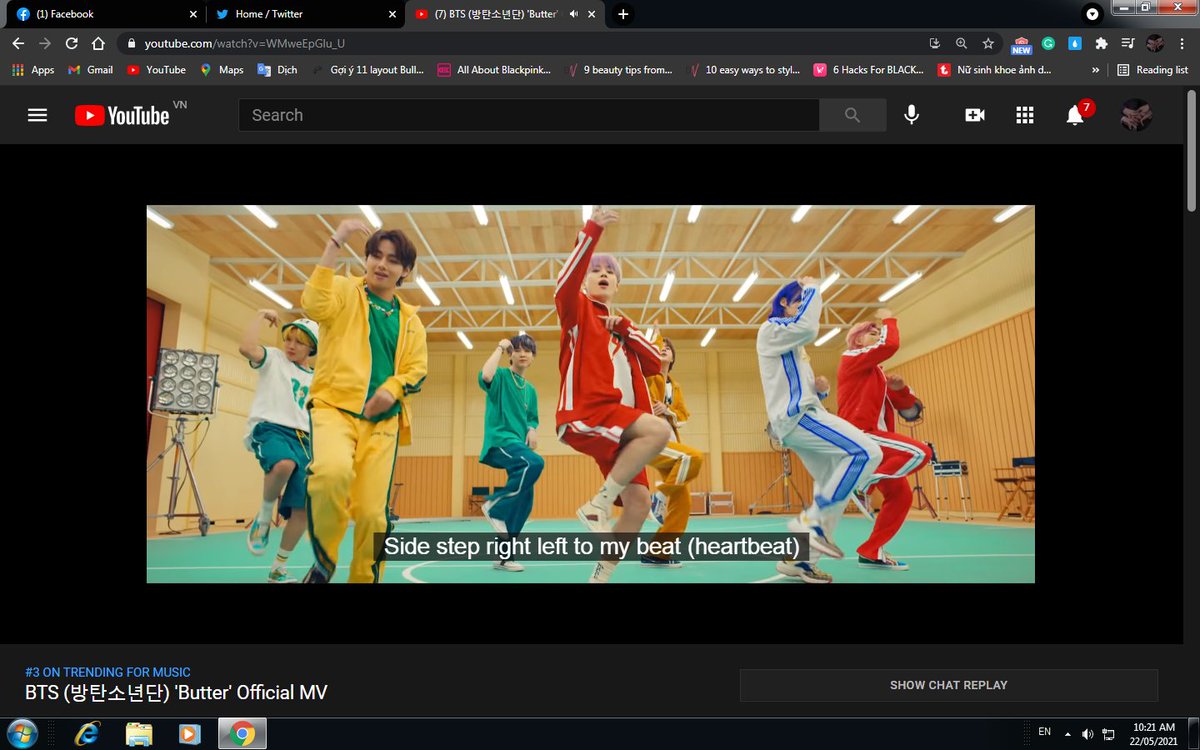Open the browser home page button

tap(98, 43)
